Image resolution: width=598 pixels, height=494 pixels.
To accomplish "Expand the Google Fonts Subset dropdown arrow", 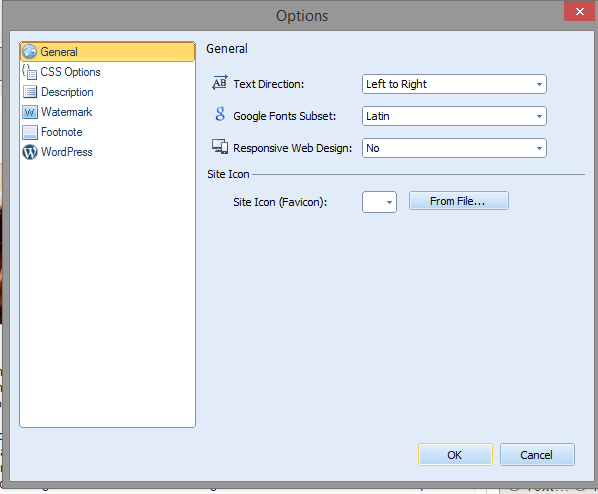I will click(539, 116).
